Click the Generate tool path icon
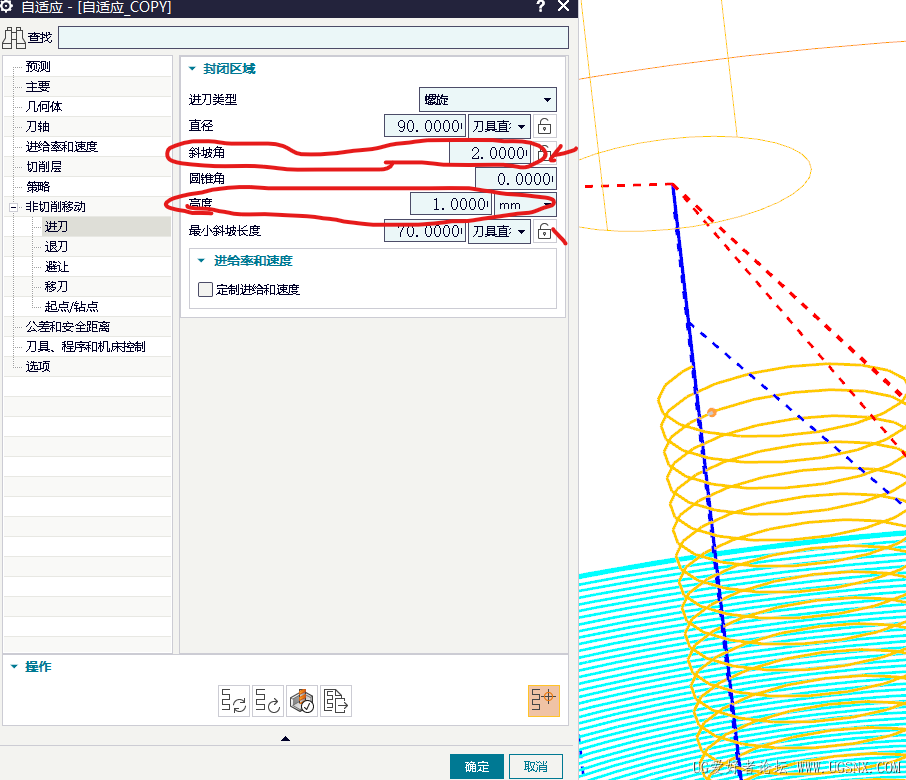Viewport: 906px width, 780px height. (234, 701)
